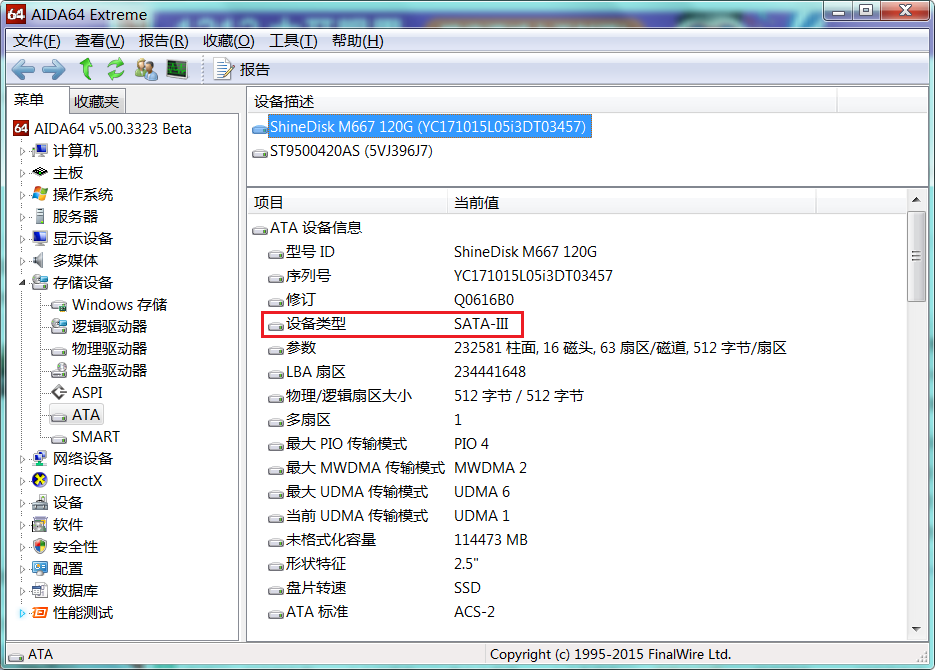Viewport: 935px width, 670px height.
Task: Switch to the 收藏夹 tab
Action: [x=96, y=101]
